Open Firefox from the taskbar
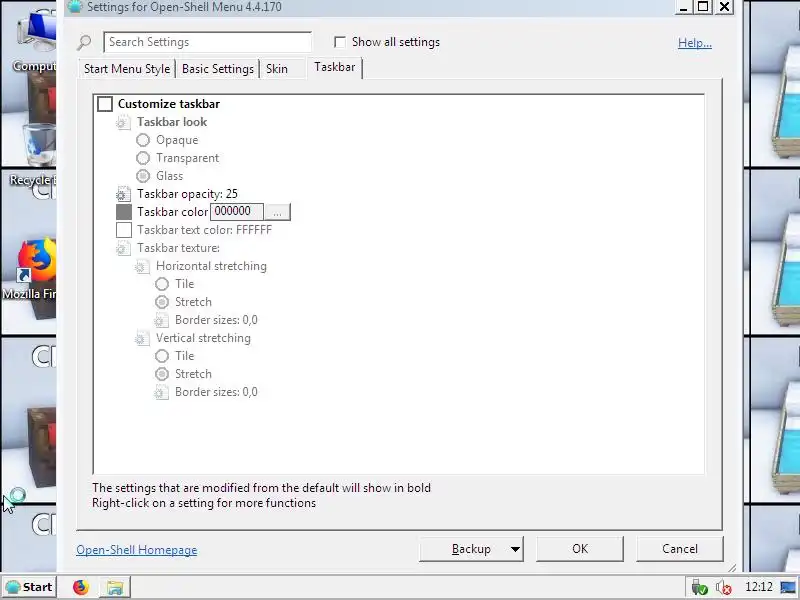This screenshot has width=800, height=600. pos(81,587)
